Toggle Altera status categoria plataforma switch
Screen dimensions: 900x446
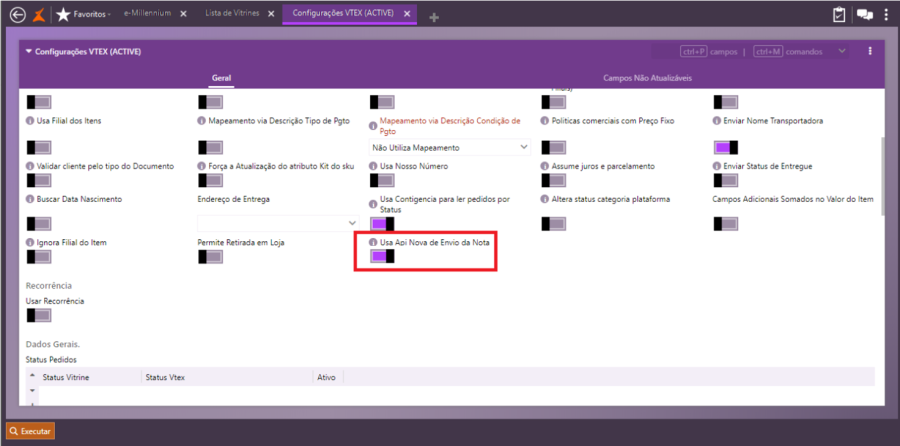554,224
